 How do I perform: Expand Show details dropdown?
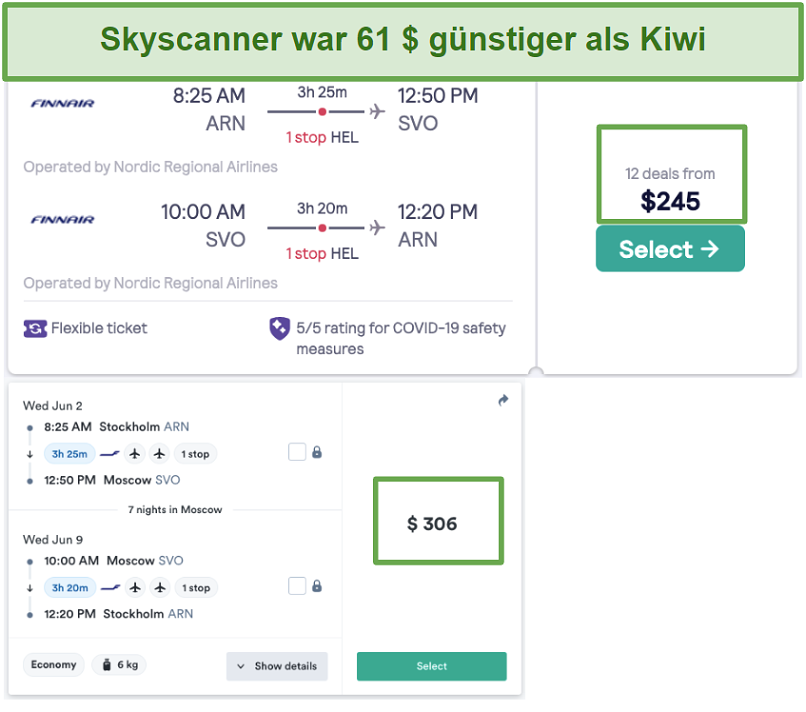(277, 666)
